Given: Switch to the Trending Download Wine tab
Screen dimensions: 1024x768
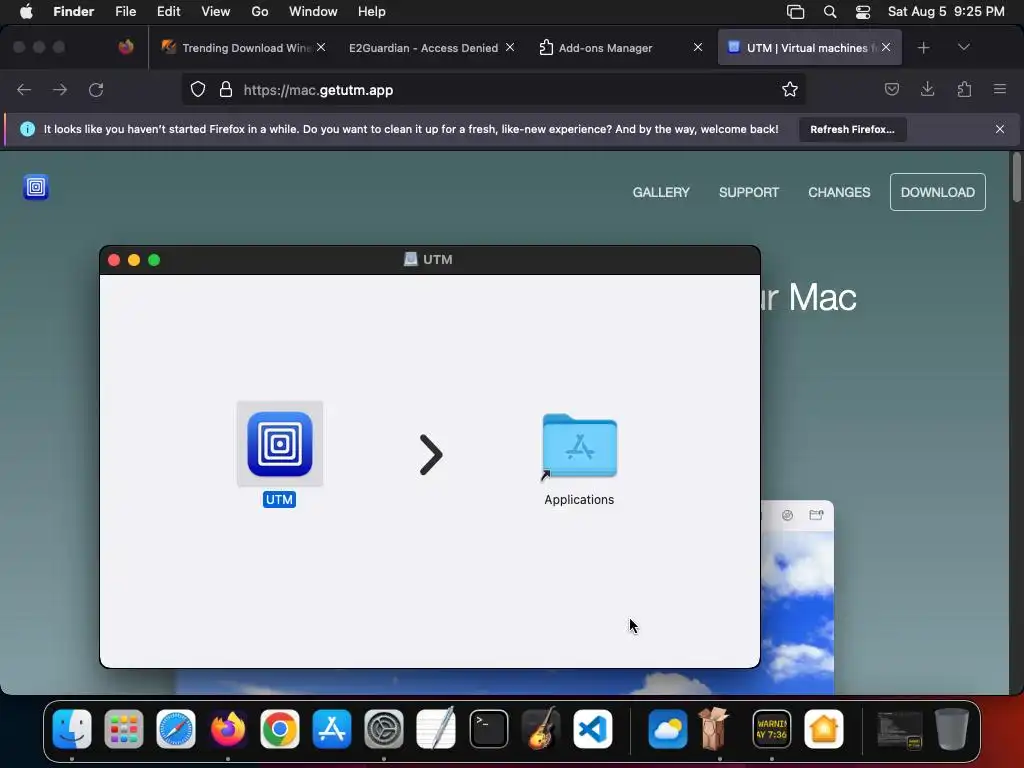Looking at the screenshot, I should tap(243, 48).
